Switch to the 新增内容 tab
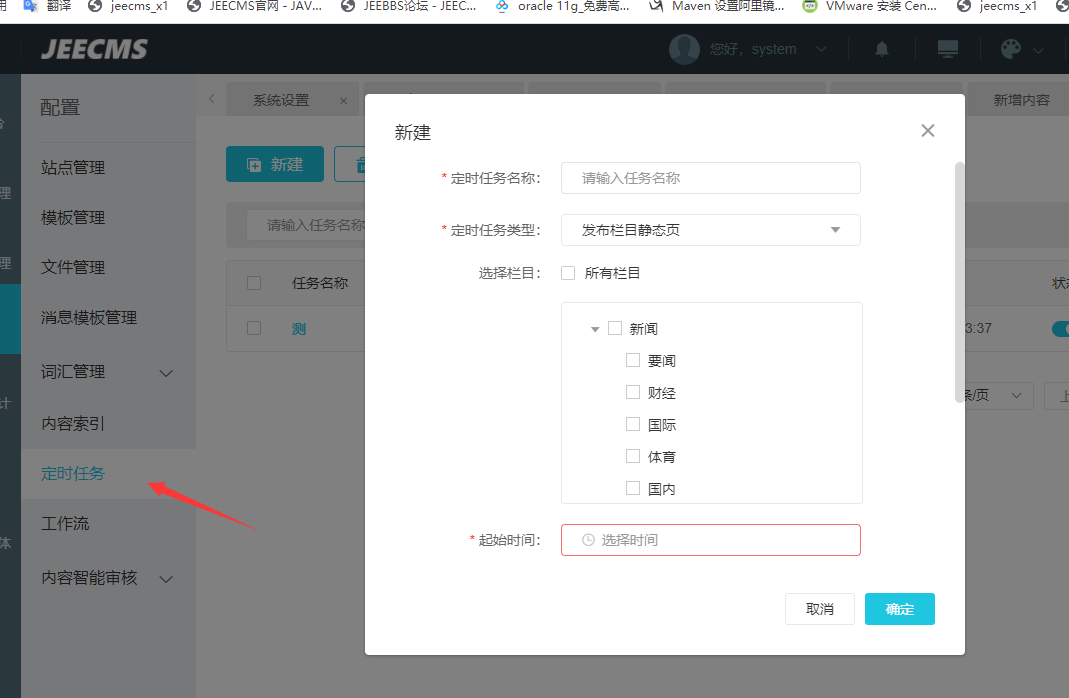The height and width of the screenshot is (698, 1069). (1021, 101)
